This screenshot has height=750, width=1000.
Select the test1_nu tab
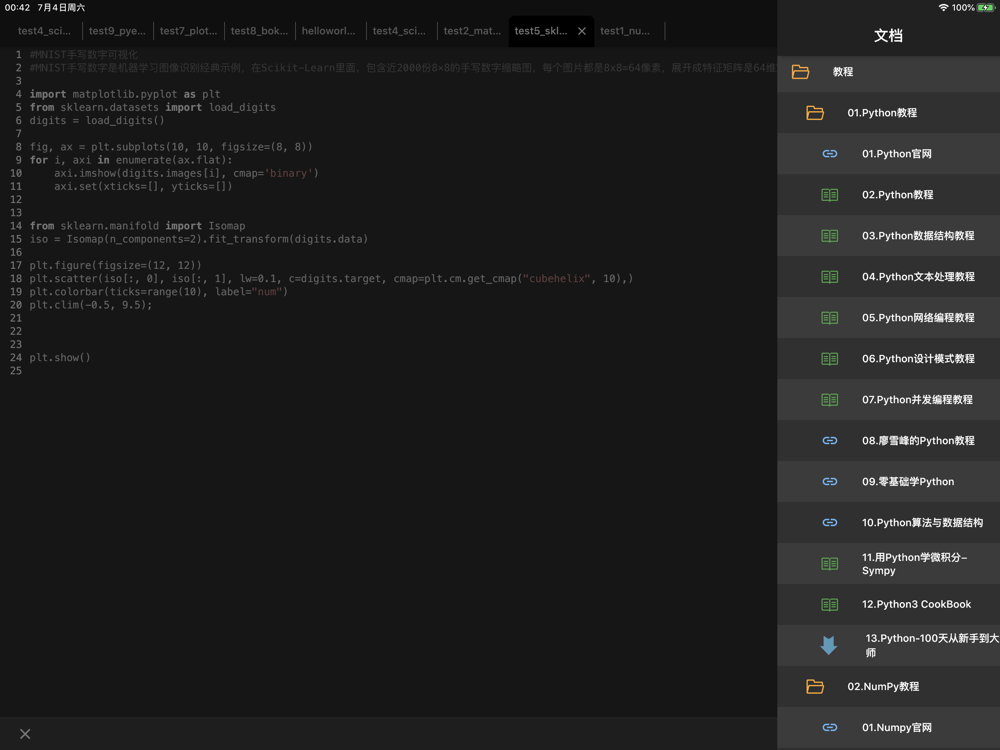point(625,31)
